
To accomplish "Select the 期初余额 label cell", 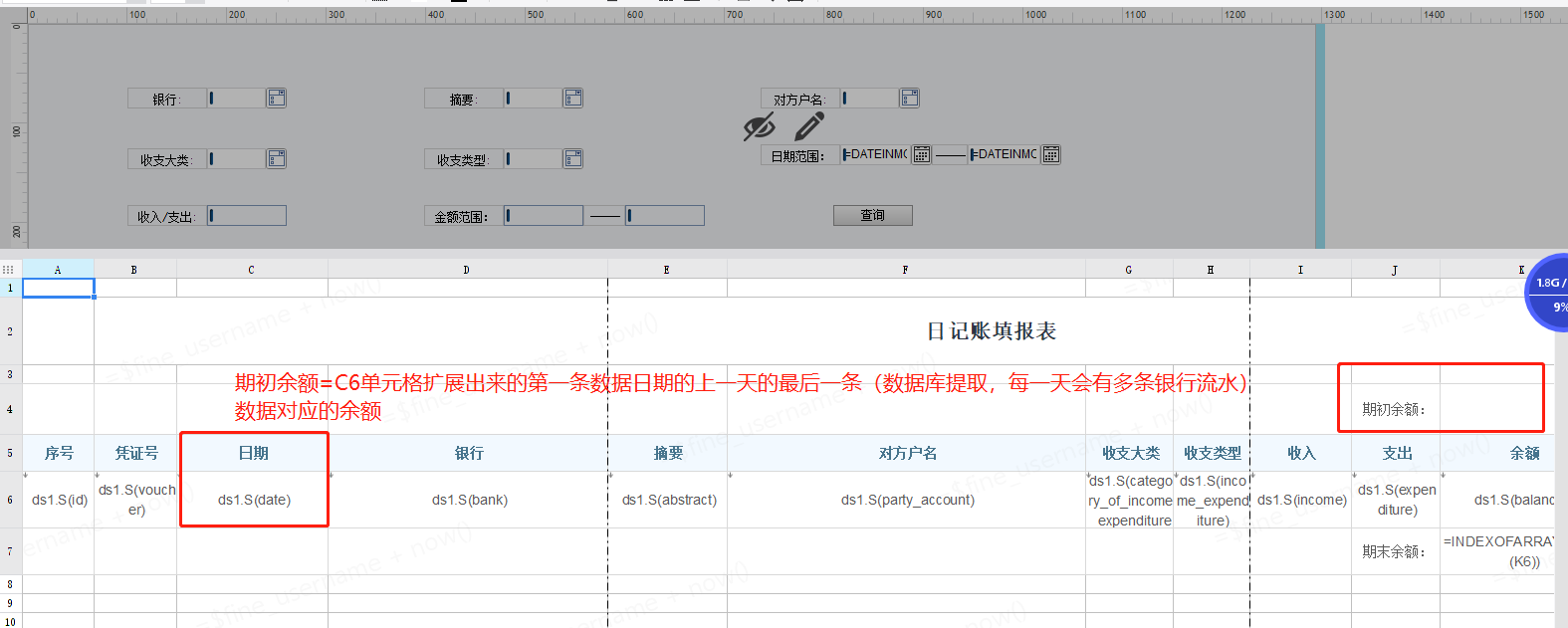I will pos(1394,409).
